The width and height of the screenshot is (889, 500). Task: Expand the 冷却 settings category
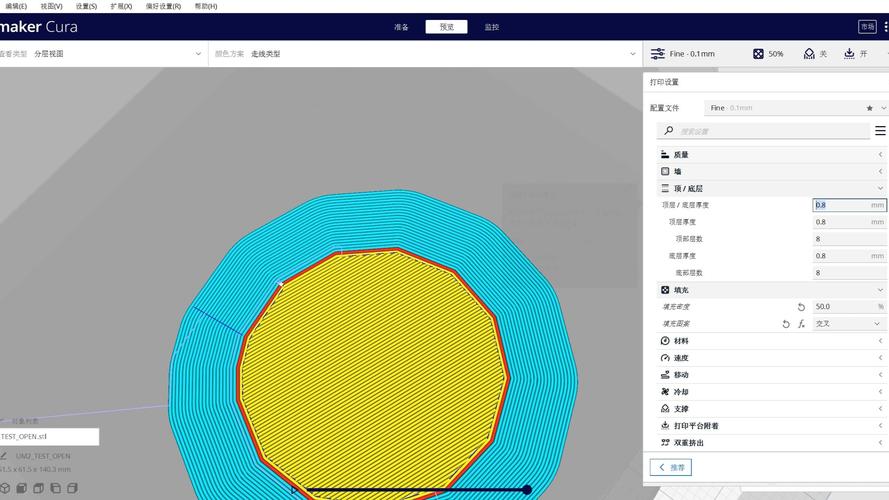(880, 392)
